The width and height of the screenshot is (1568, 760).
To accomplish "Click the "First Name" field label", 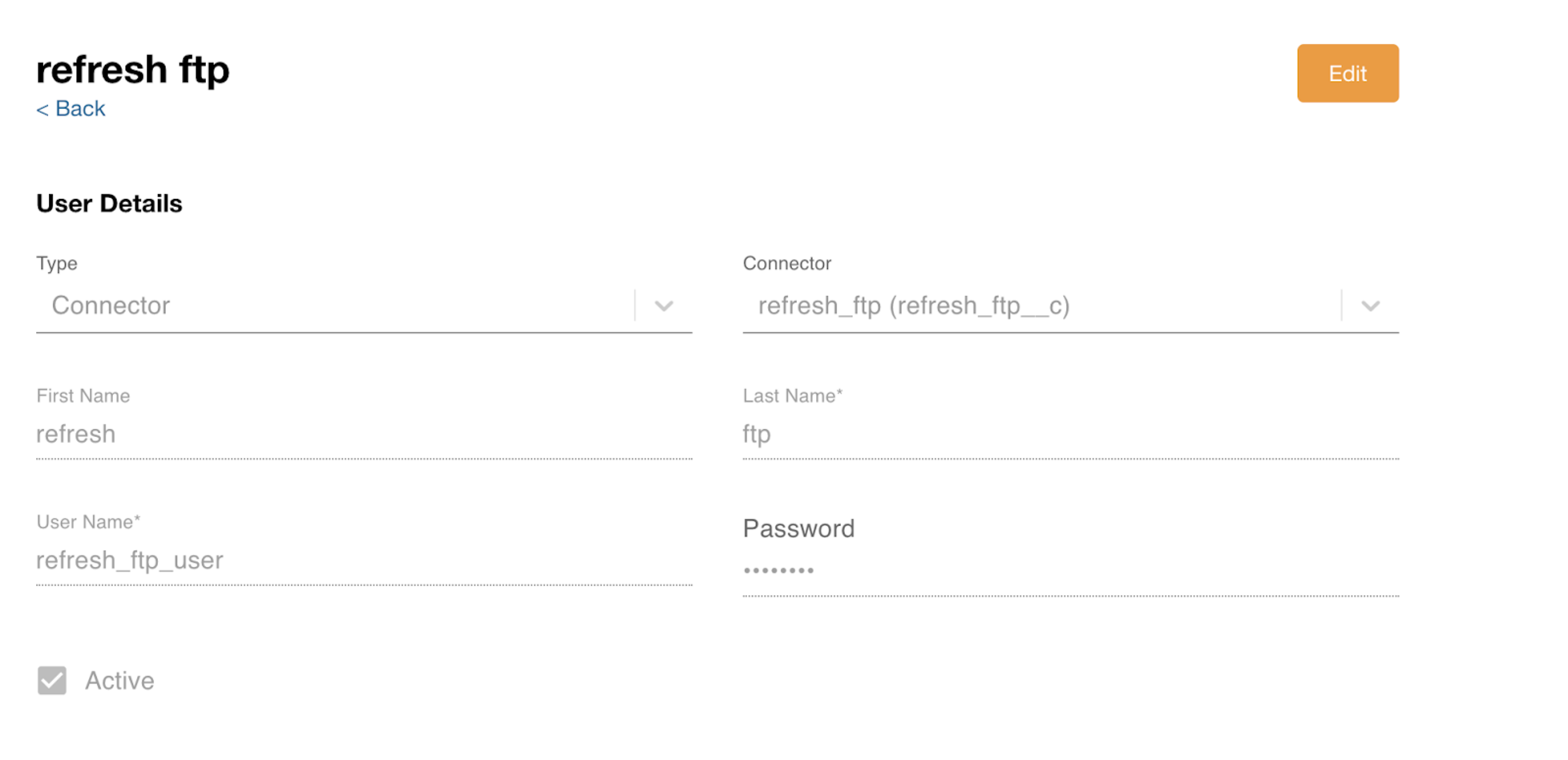I will click(83, 396).
